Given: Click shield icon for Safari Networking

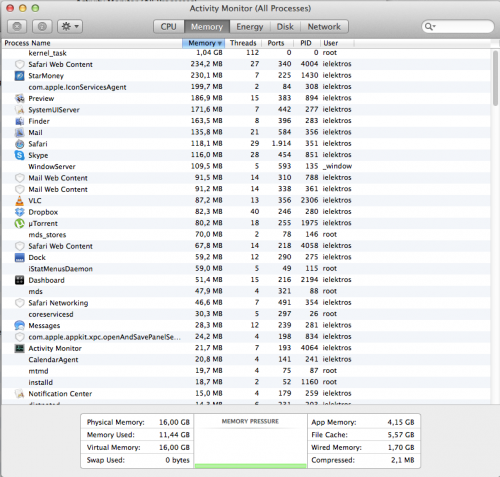Looking at the screenshot, I should (20, 303).
